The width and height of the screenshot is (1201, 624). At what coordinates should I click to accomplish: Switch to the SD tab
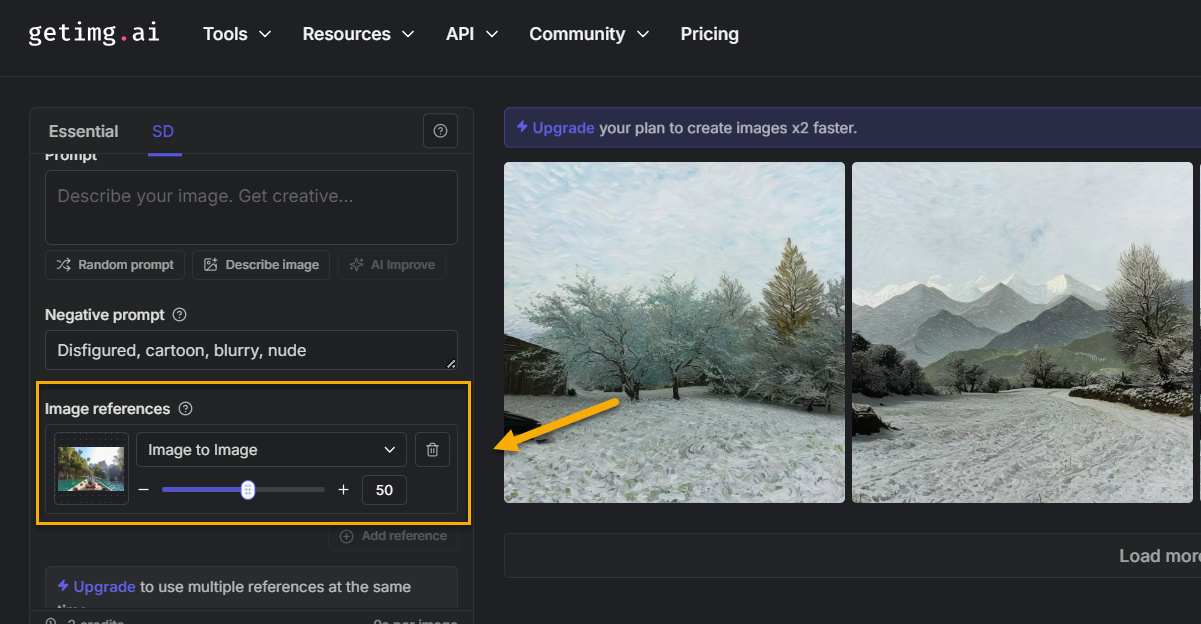(x=163, y=130)
